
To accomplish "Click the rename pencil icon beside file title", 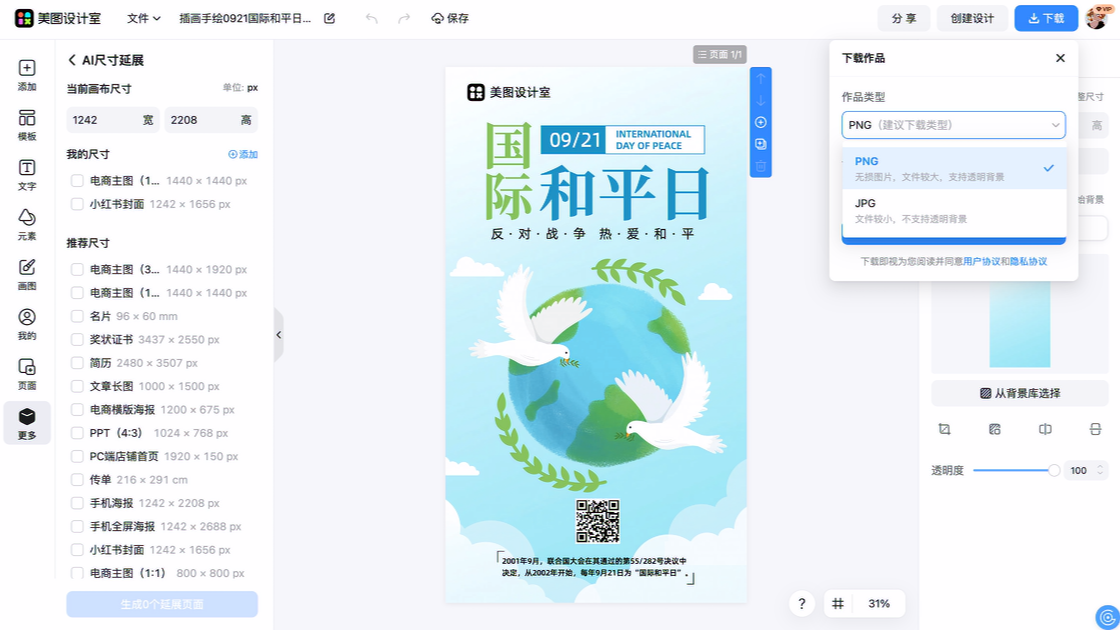I will 330,18.
